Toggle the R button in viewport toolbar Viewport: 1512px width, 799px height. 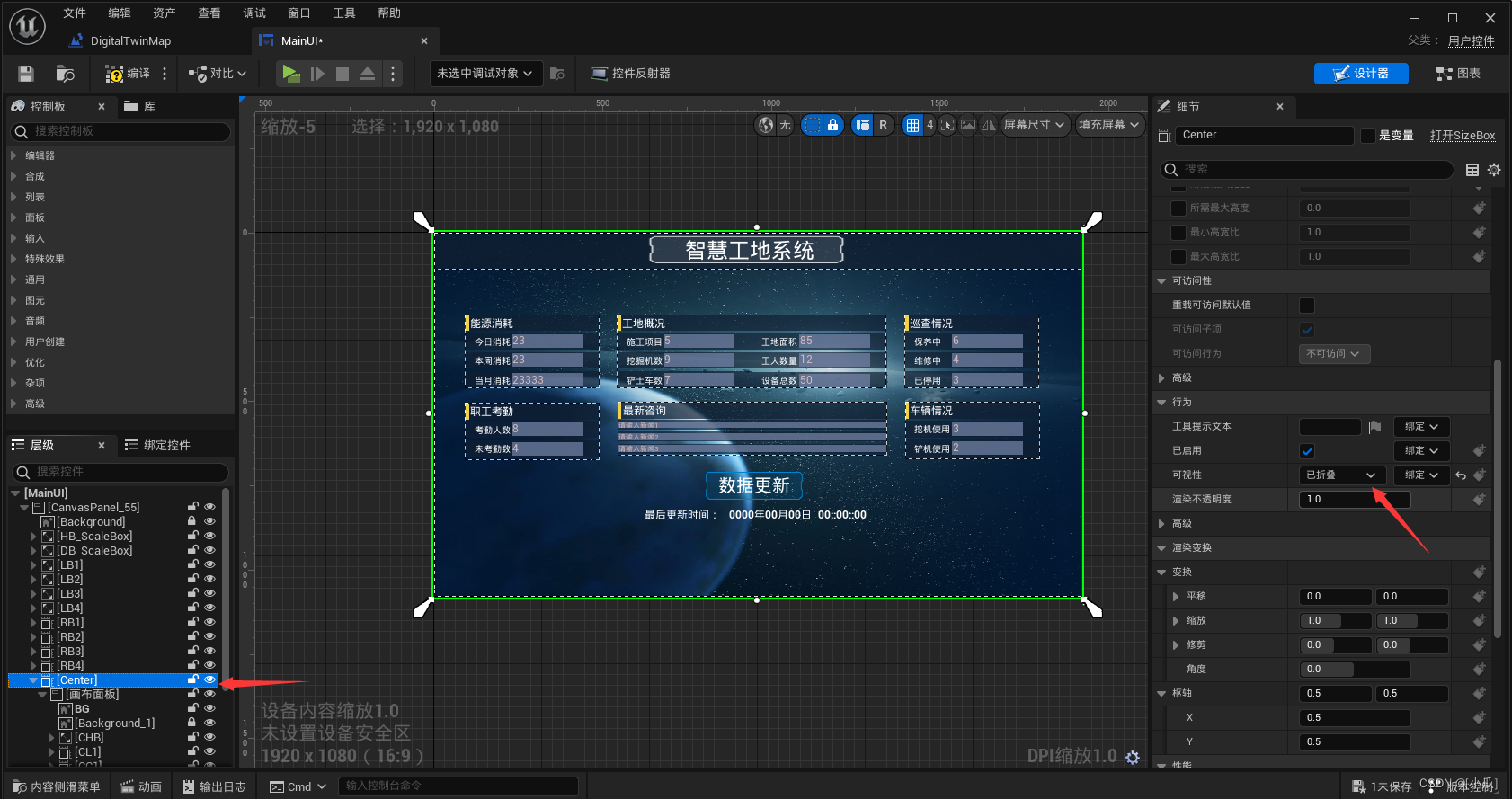pyautogui.click(x=883, y=125)
